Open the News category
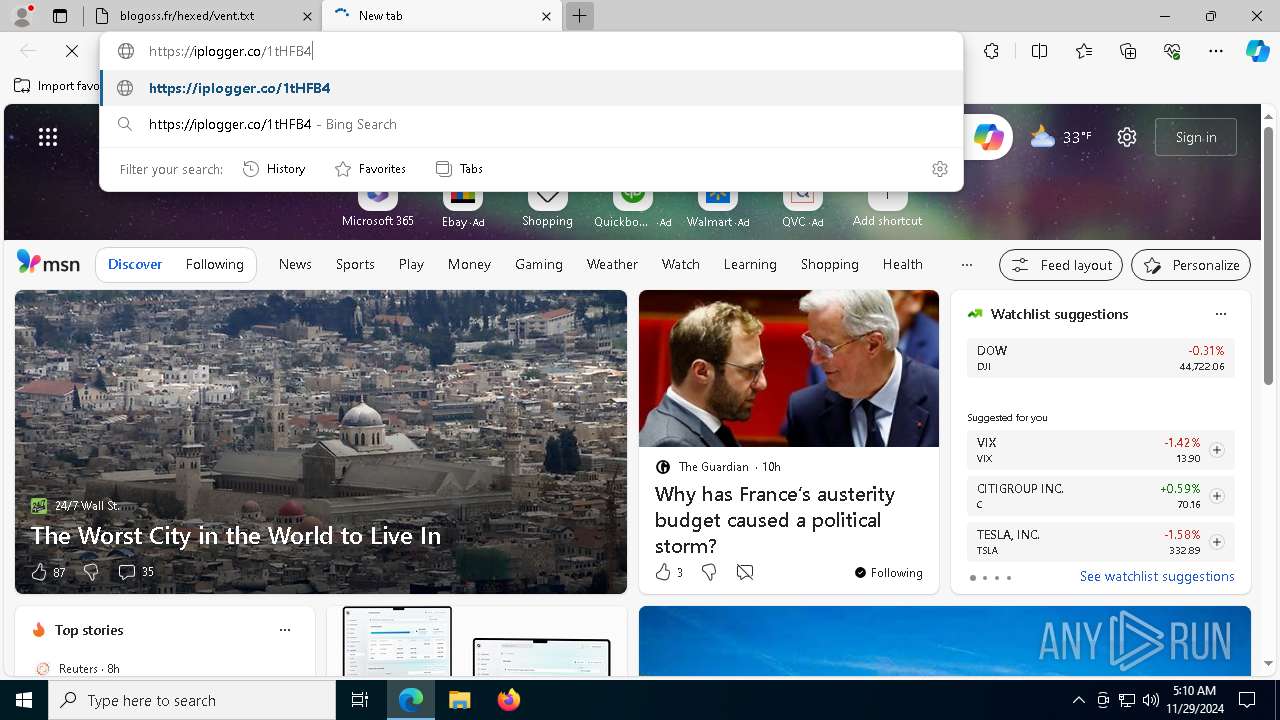Viewport: 1280px width, 720px height. [295, 264]
